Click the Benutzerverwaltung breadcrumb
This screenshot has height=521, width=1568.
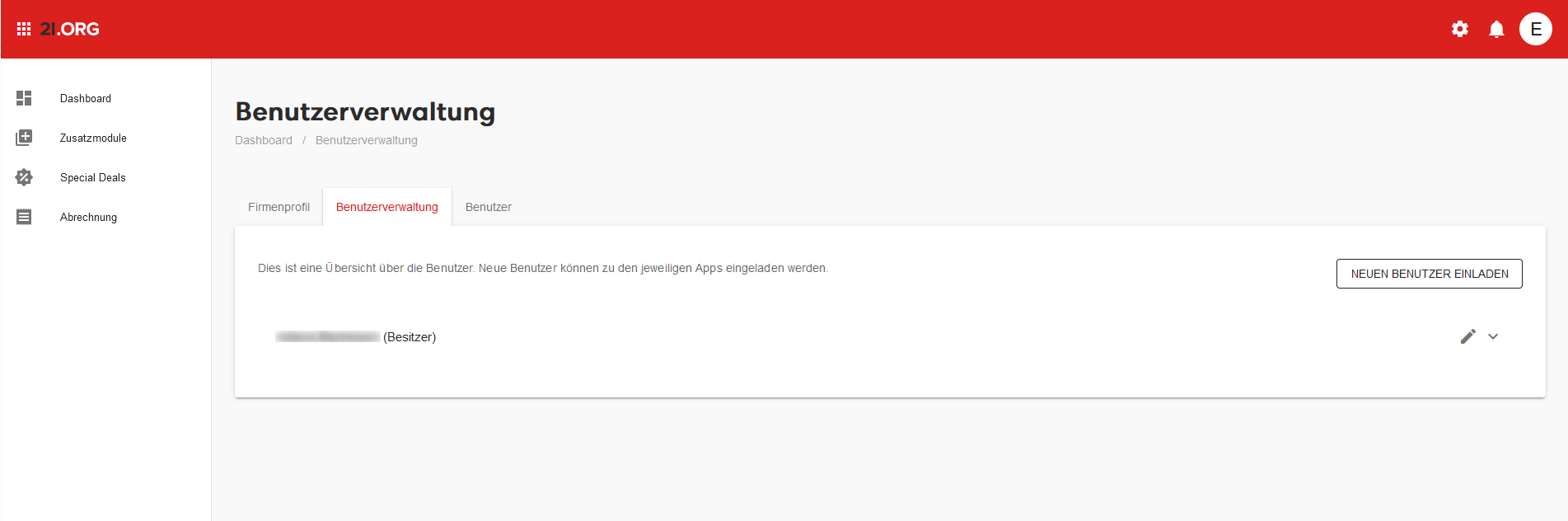(x=367, y=140)
